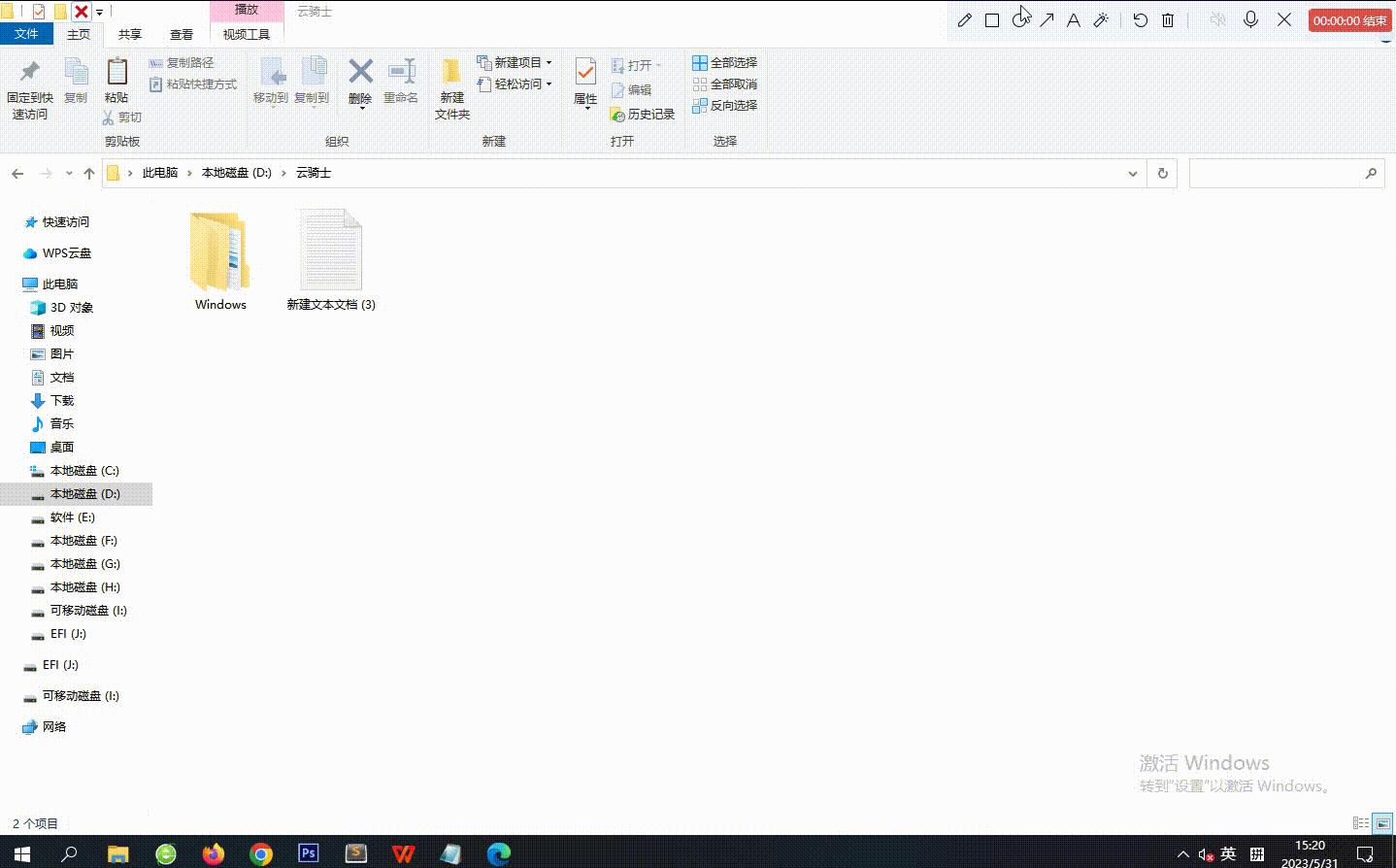Enable 全部选择 to select all items
Image resolution: width=1396 pixels, height=868 pixels.
[x=726, y=63]
